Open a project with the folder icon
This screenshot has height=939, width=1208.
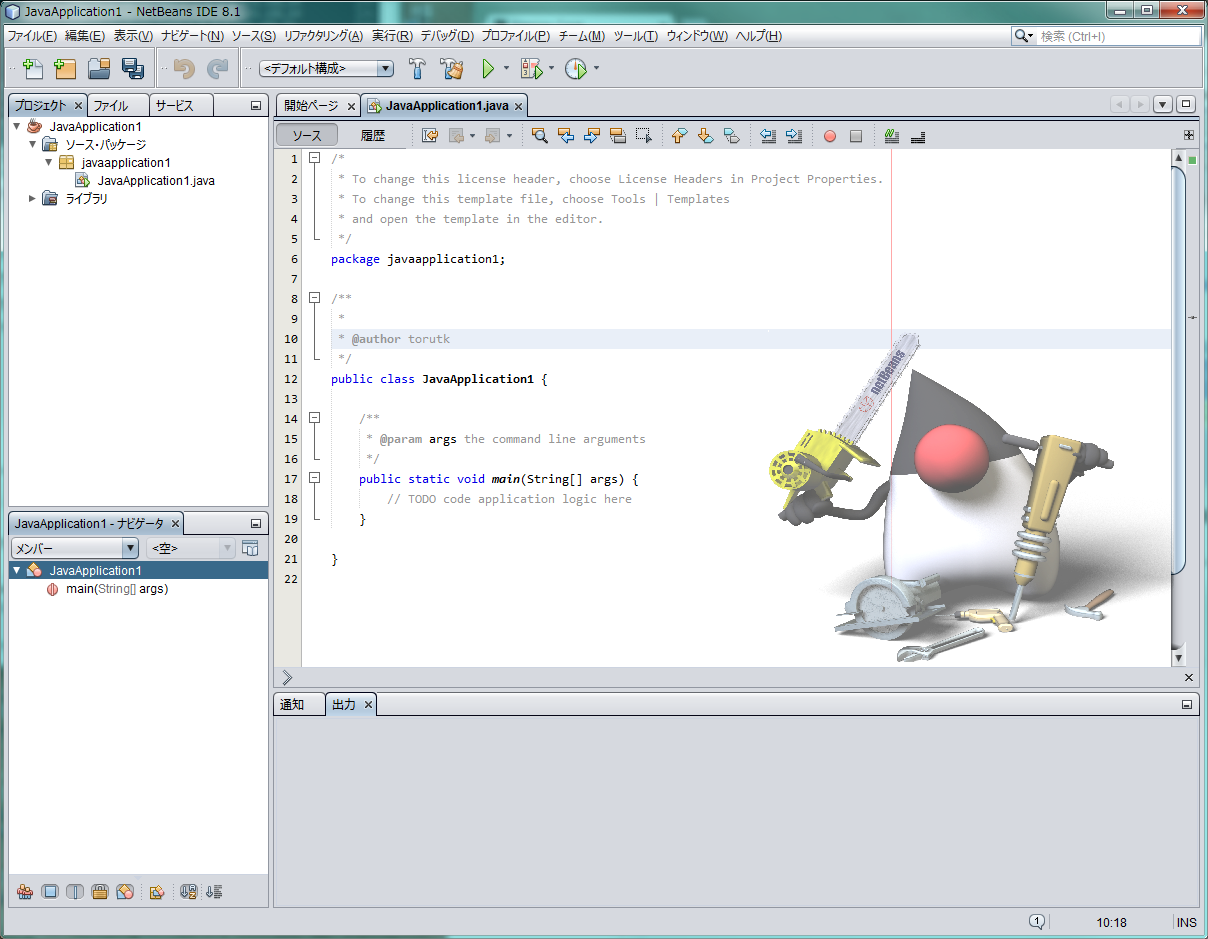click(99, 69)
